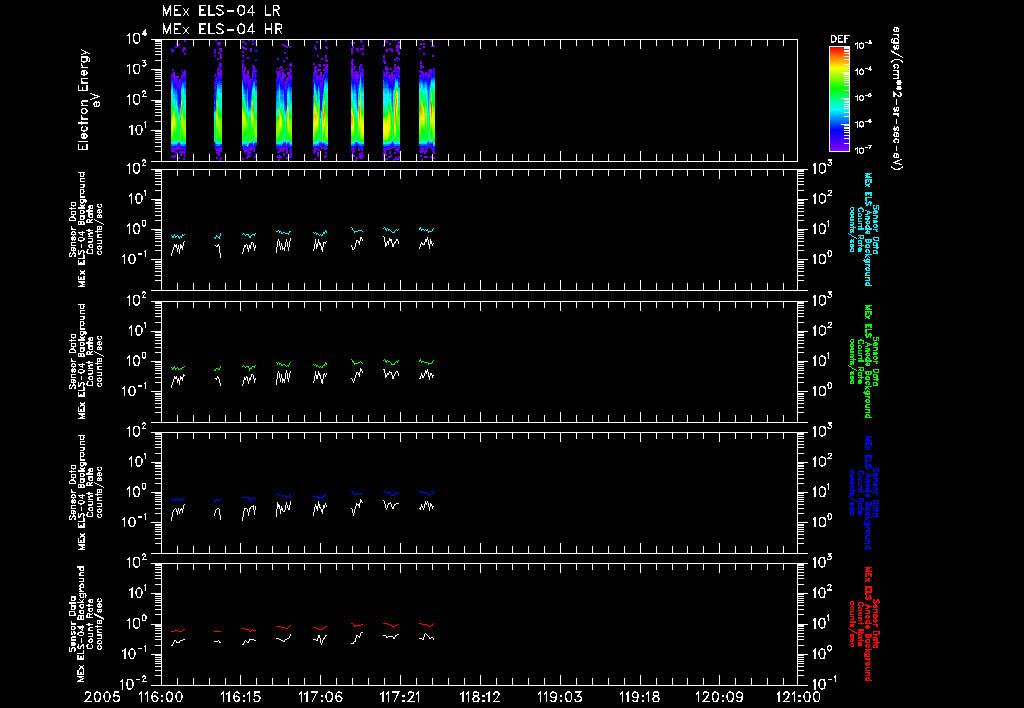Click the '121:00' time axis label
Viewport: 1024px width, 708px height.
[x=798, y=697]
